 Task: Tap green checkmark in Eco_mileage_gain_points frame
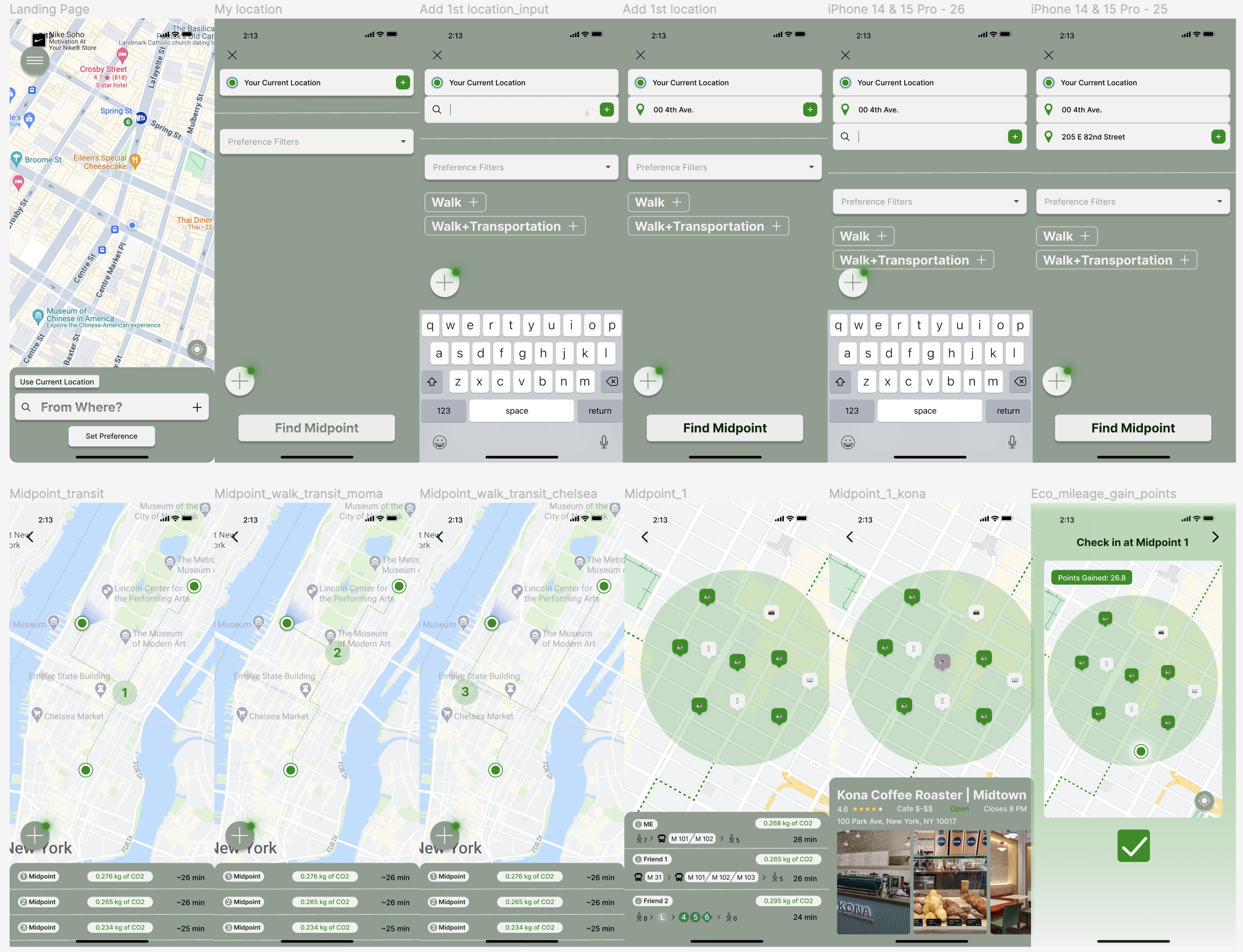(x=1133, y=846)
